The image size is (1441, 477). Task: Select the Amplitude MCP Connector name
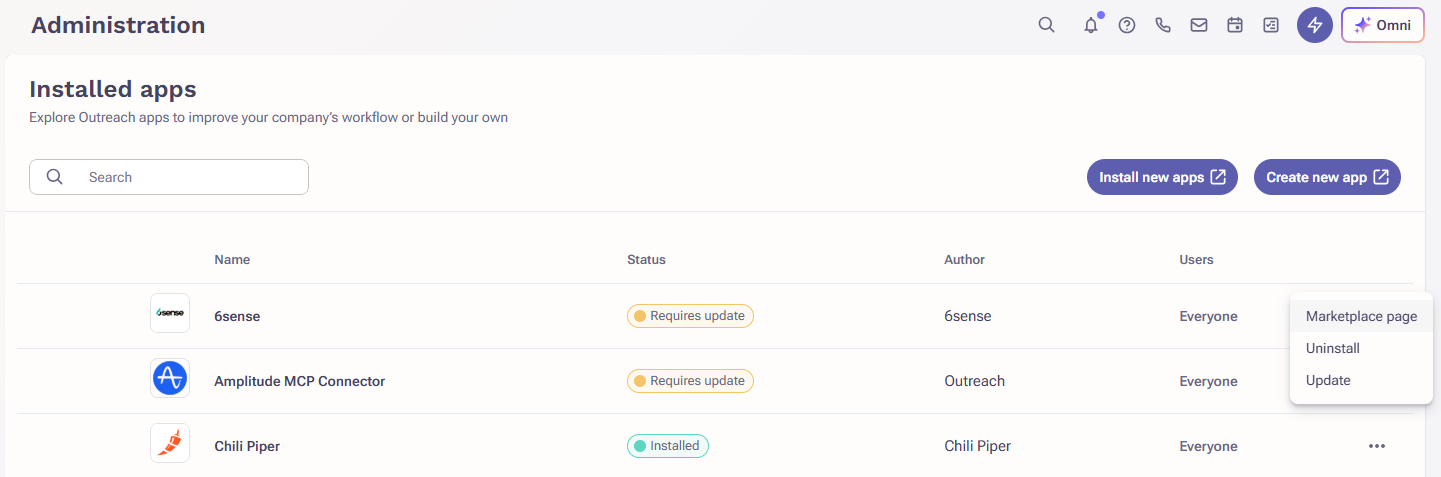pos(299,381)
